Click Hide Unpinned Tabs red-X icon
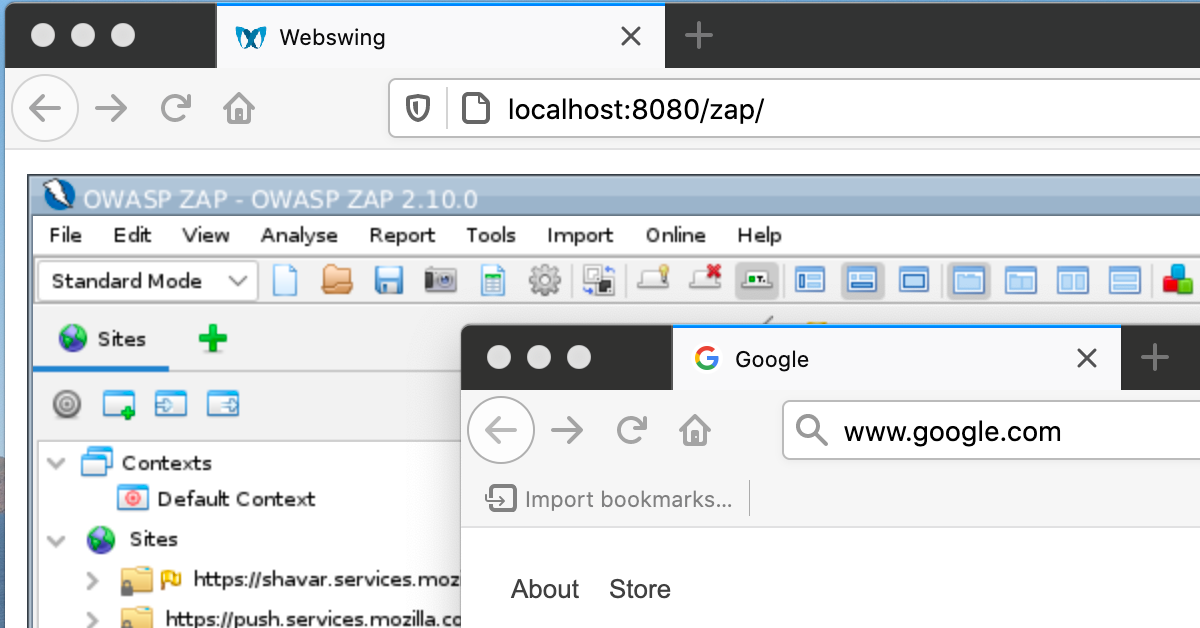The width and height of the screenshot is (1200, 628). 706,279
